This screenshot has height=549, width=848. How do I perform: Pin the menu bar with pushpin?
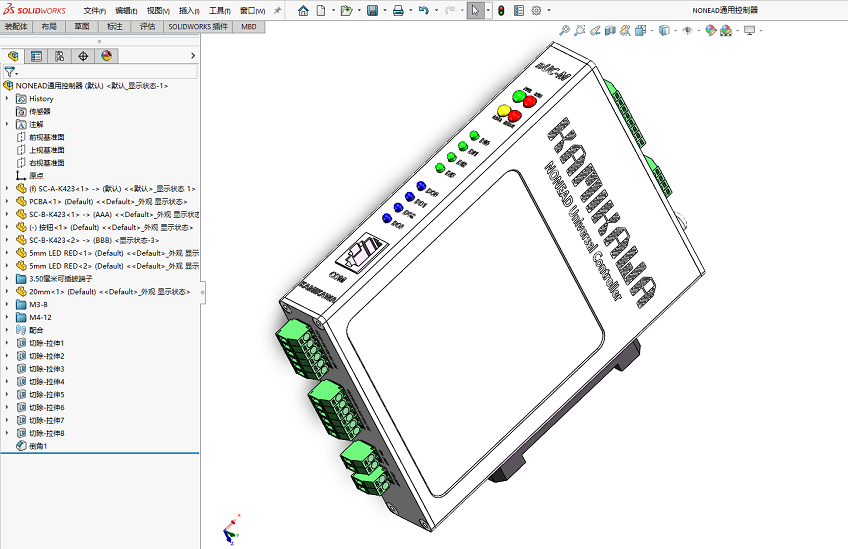click(277, 10)
